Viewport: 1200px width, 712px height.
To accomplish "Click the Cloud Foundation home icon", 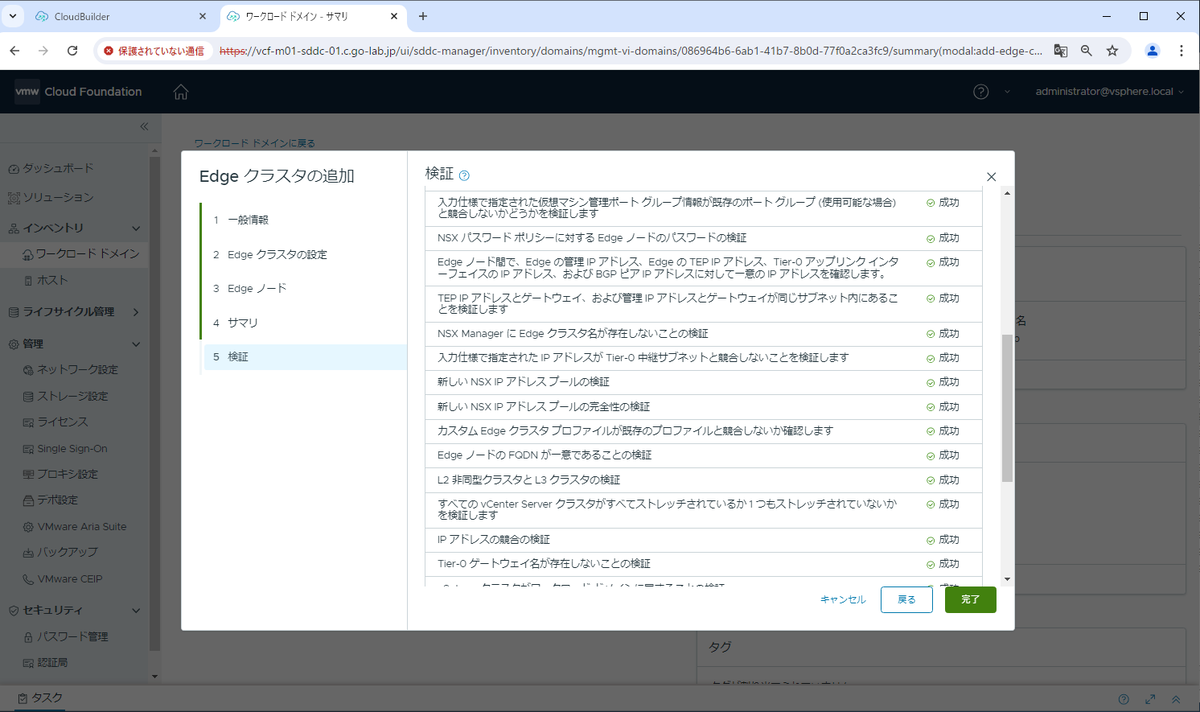I will (180, 92).
